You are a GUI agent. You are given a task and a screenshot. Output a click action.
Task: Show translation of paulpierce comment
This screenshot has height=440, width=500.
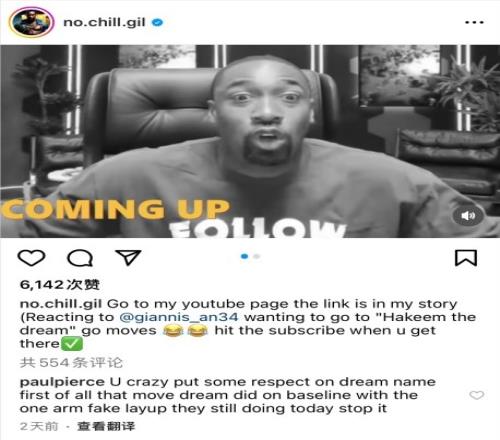click(106, 426)
